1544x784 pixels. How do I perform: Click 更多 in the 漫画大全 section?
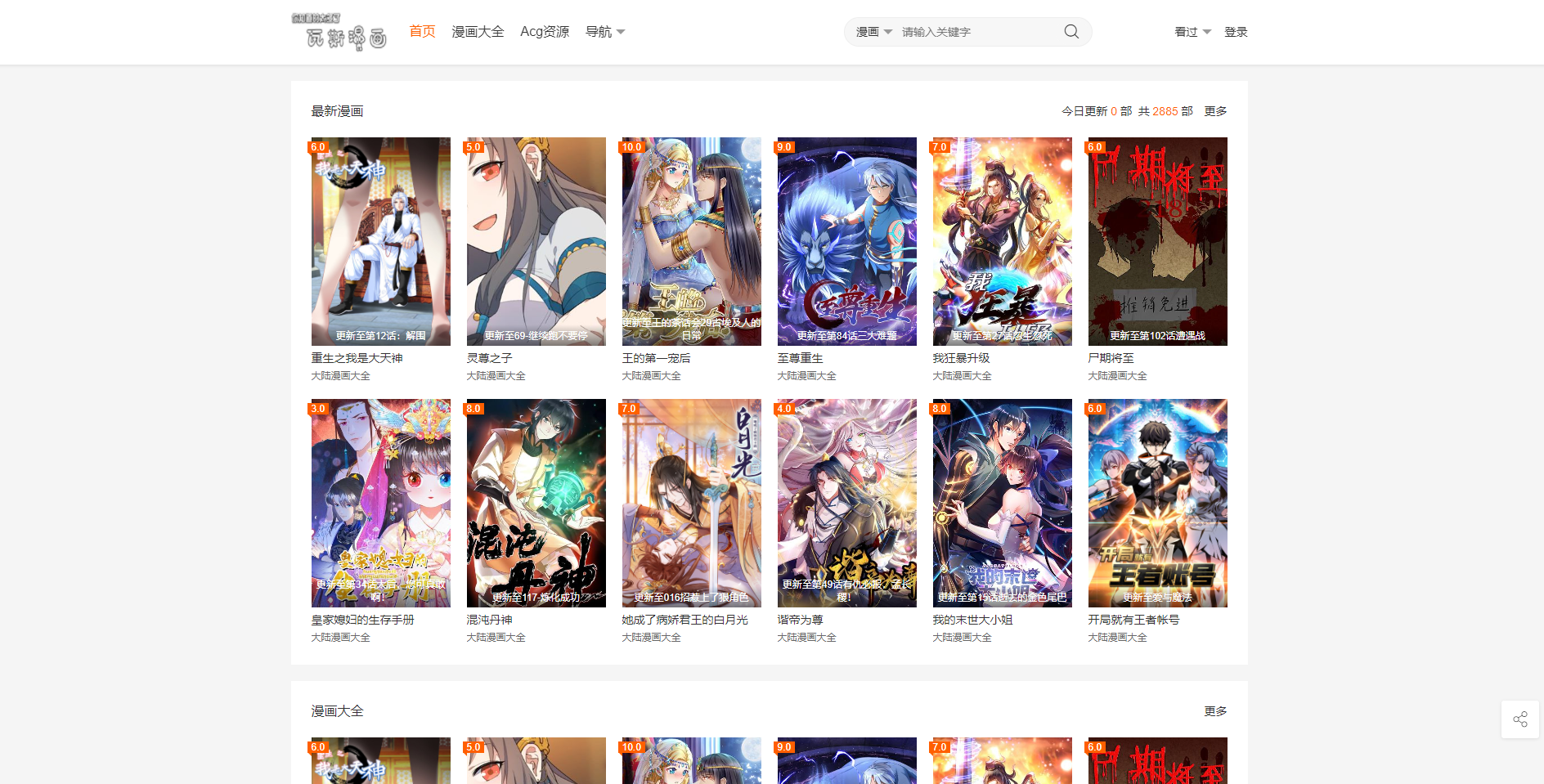[1215, 711]
